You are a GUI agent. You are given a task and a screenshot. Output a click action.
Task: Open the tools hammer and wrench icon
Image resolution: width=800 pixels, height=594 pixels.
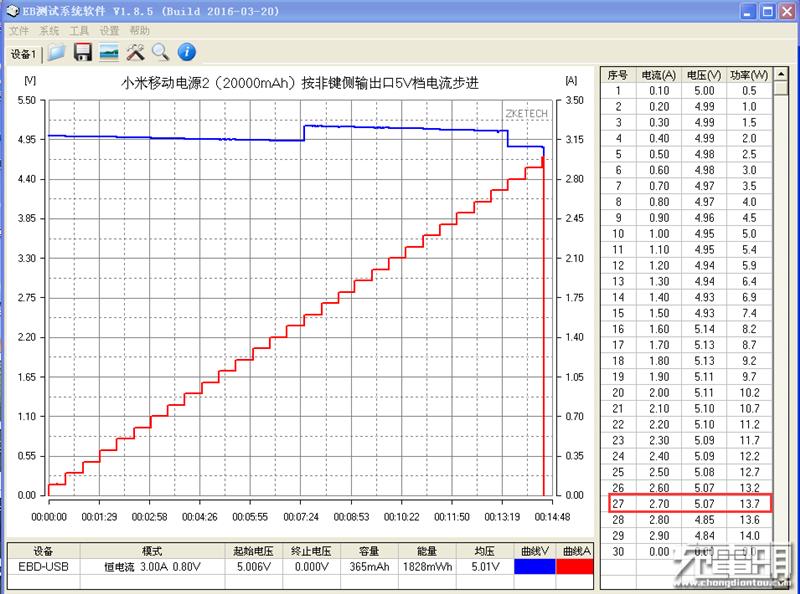(135, 52)
